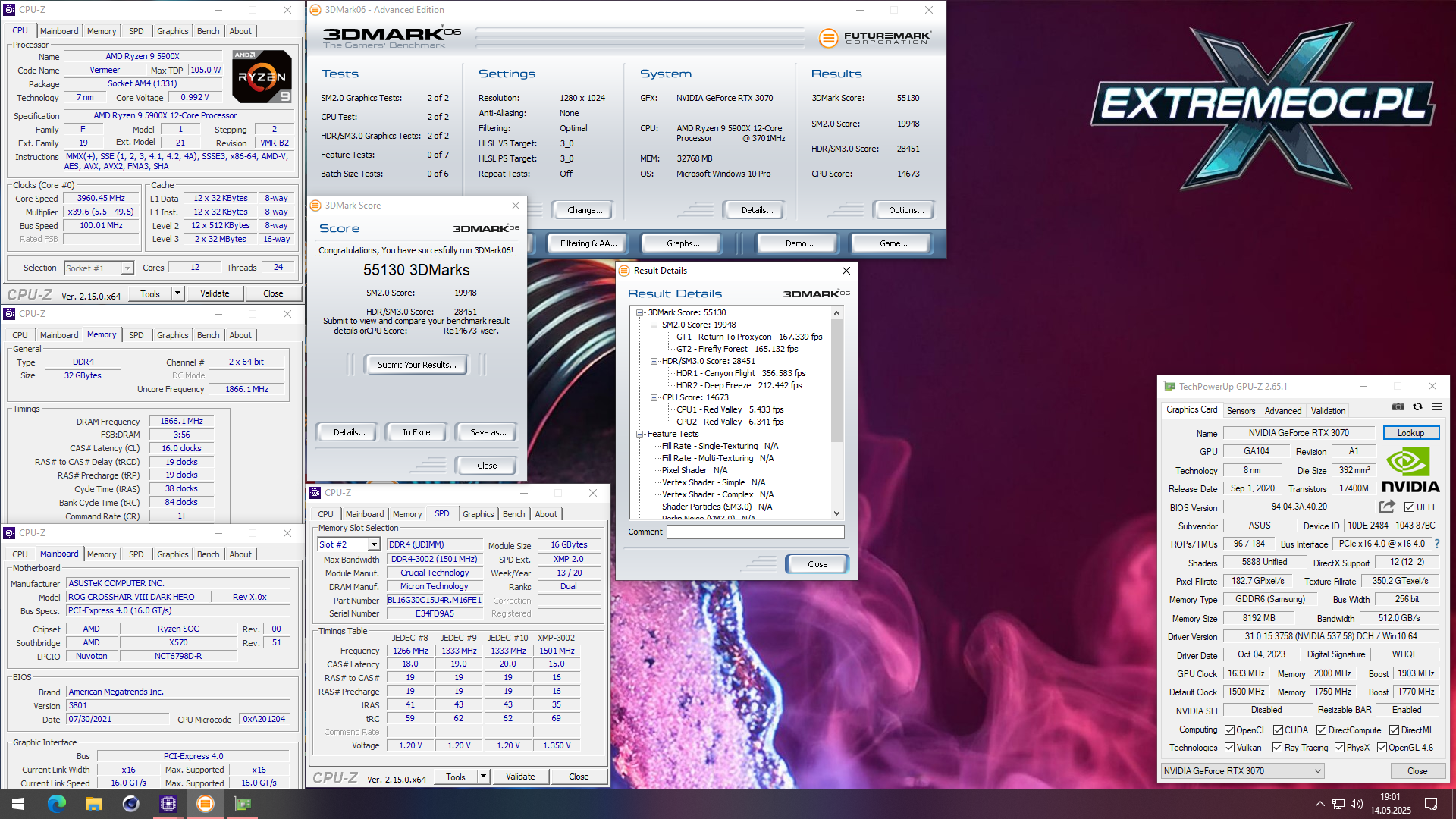Click the 3DMark06 main window title icon

click(x=317, y=10)
